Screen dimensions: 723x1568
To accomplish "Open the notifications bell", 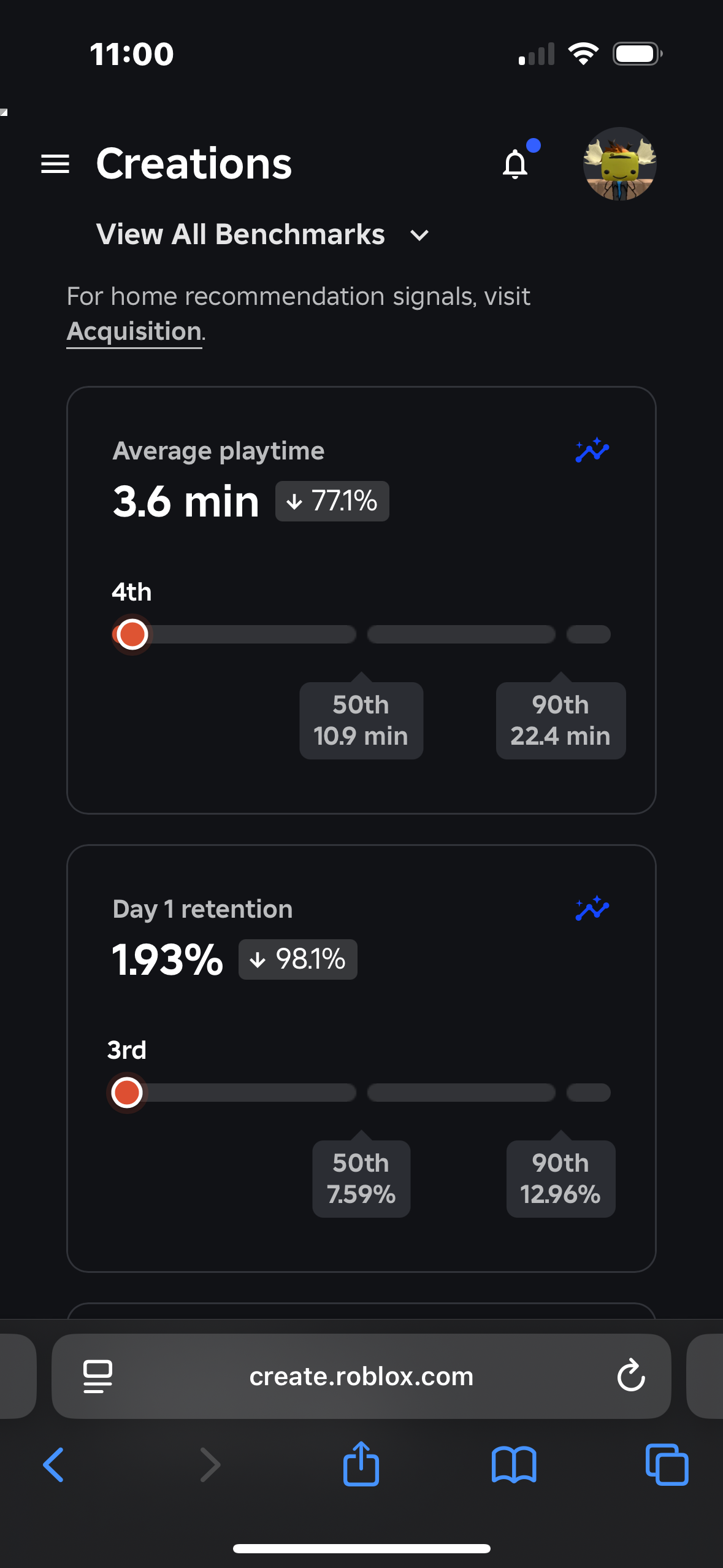I will (x=516, y=164).
